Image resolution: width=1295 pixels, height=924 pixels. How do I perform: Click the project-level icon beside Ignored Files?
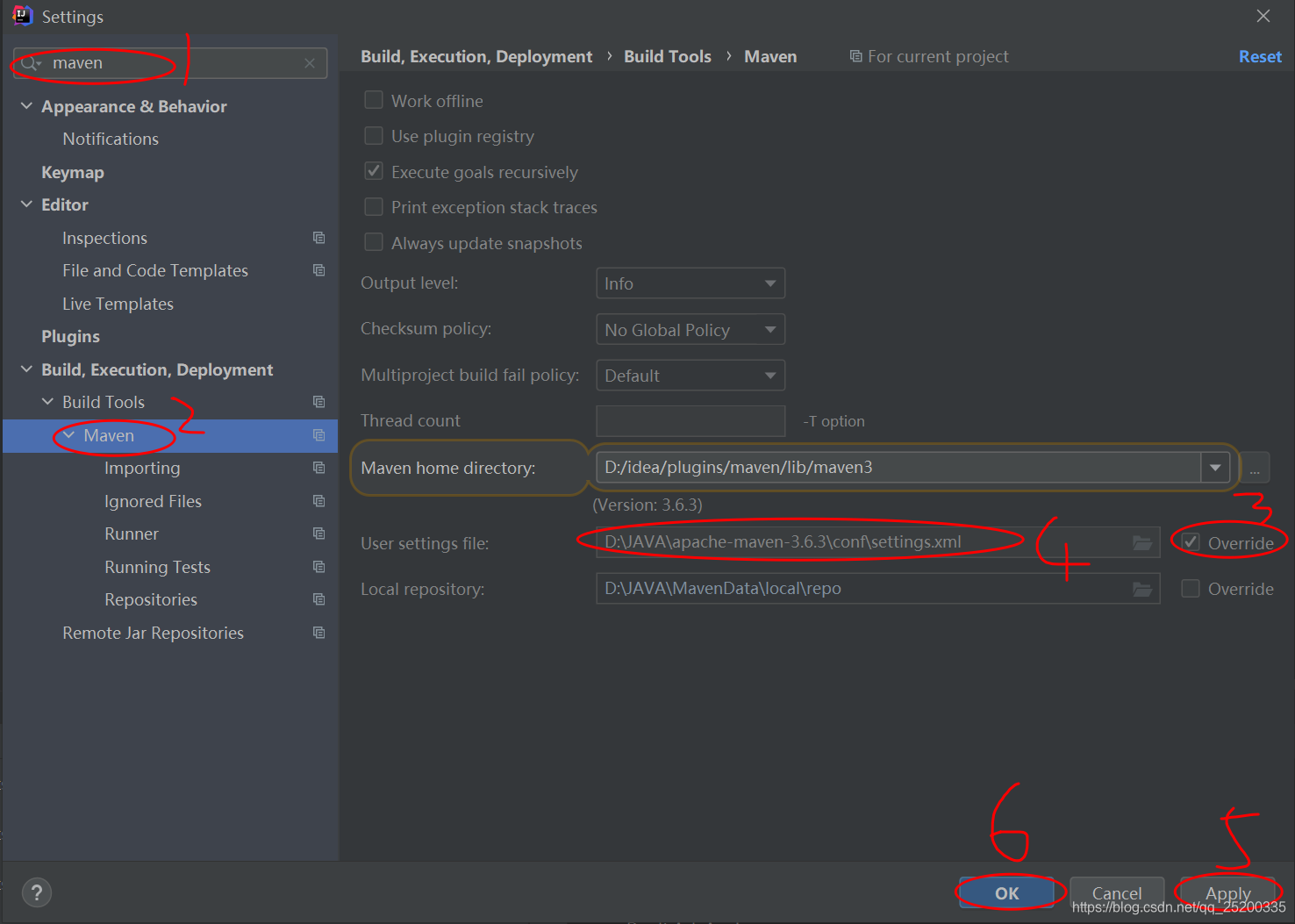pos(318,501)
